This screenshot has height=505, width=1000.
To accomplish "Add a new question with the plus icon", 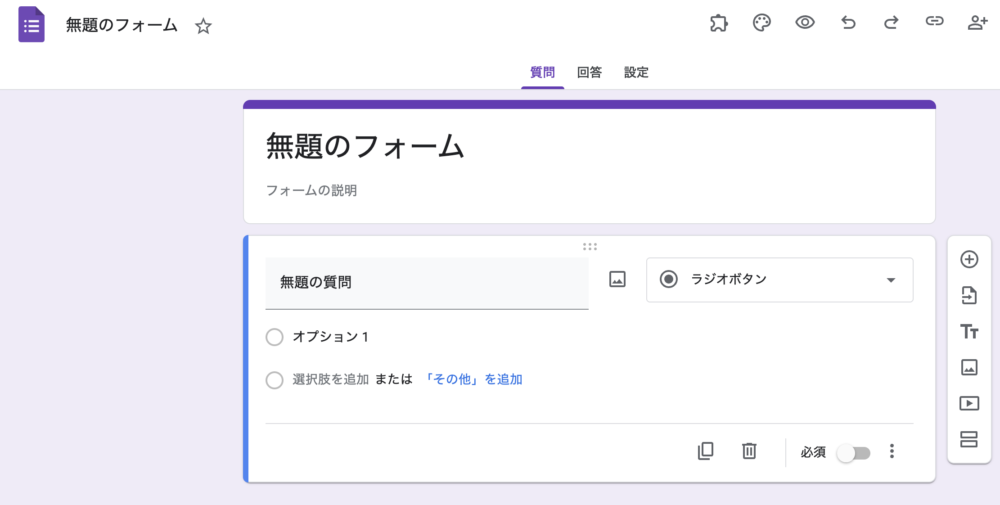I will click(968, 260).
